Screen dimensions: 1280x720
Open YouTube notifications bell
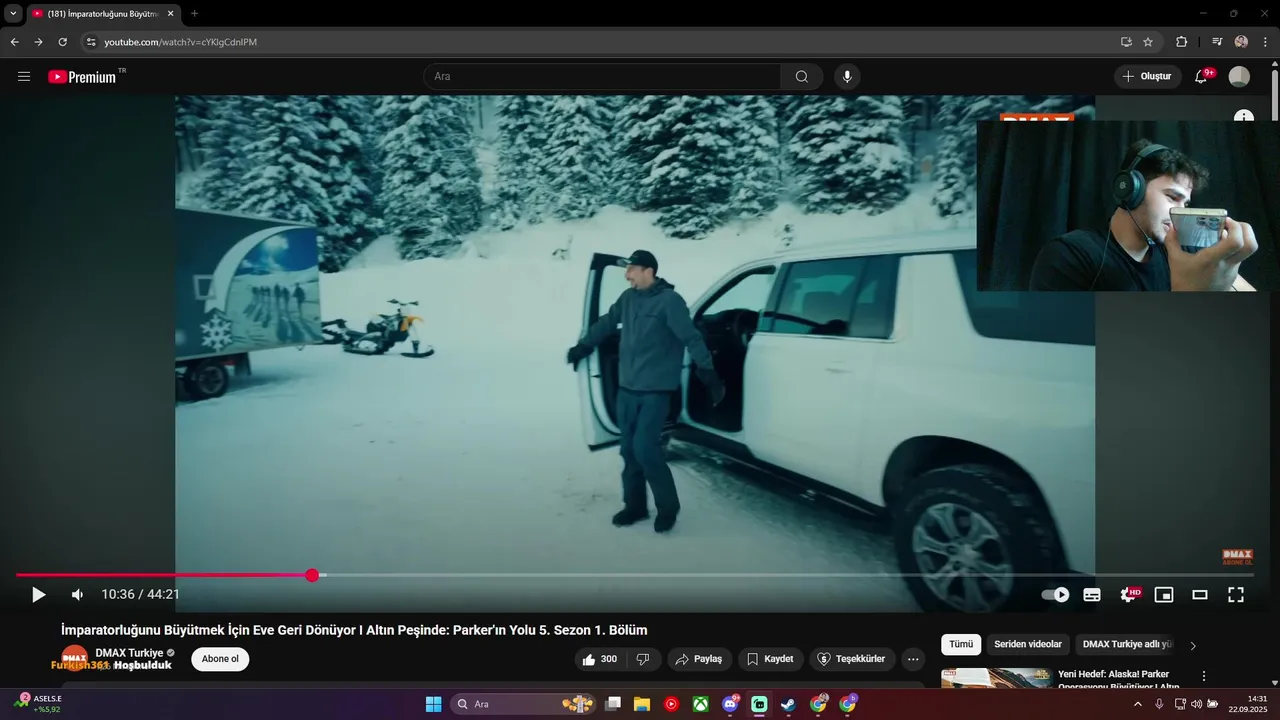pyautogui.click(x=1202, y=77)
